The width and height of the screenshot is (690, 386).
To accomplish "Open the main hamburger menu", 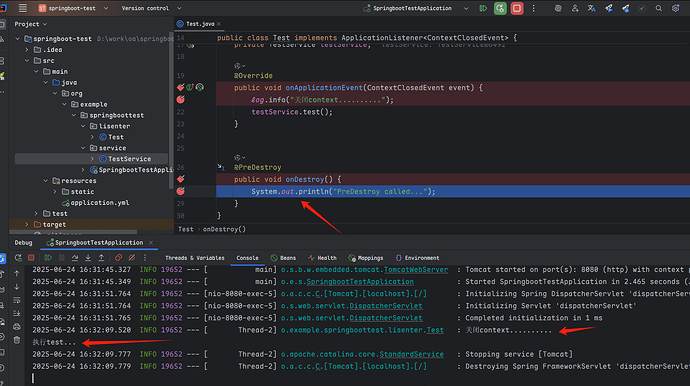I will (x=22, y=8).
